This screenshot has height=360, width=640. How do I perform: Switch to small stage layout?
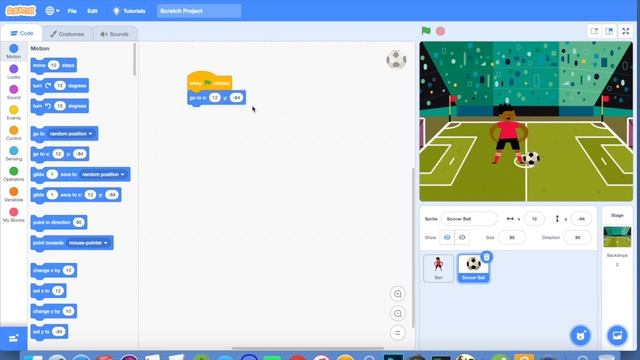tap(594, 31)
